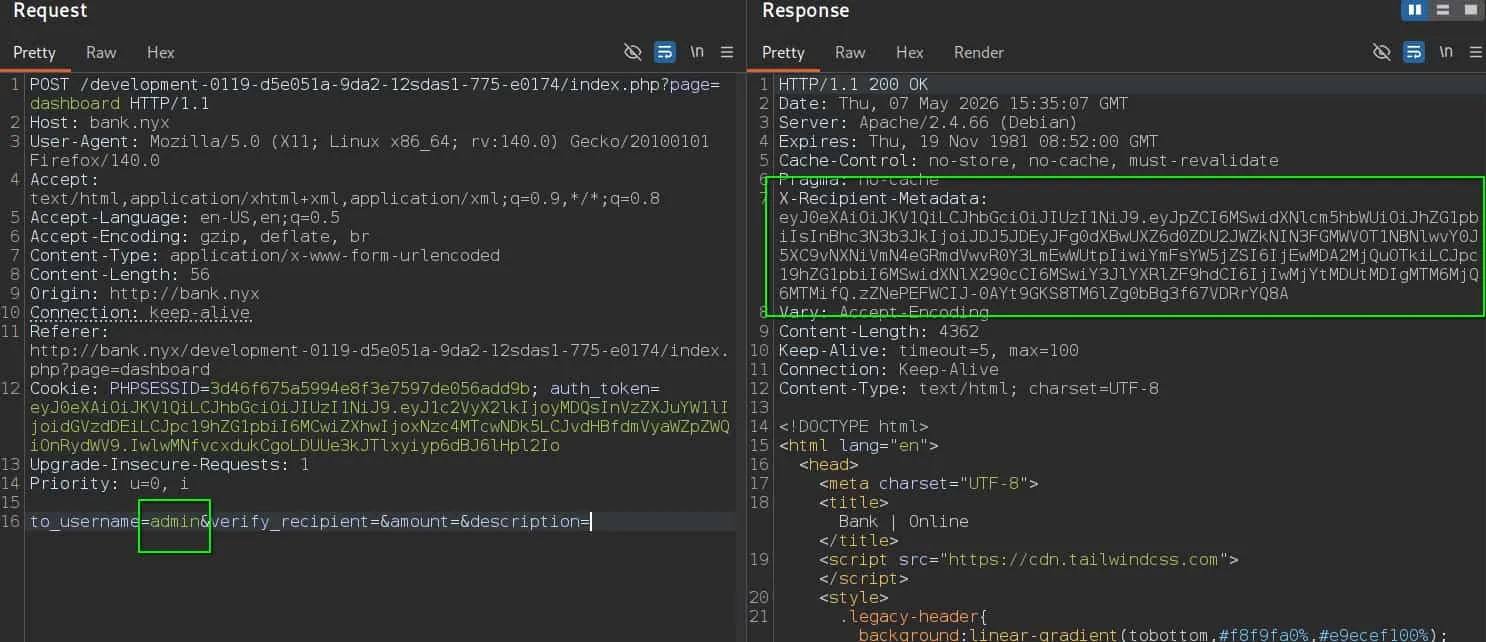
Task: Click 'Content-Length: 56' in the request
Action: tap(120, 275)
